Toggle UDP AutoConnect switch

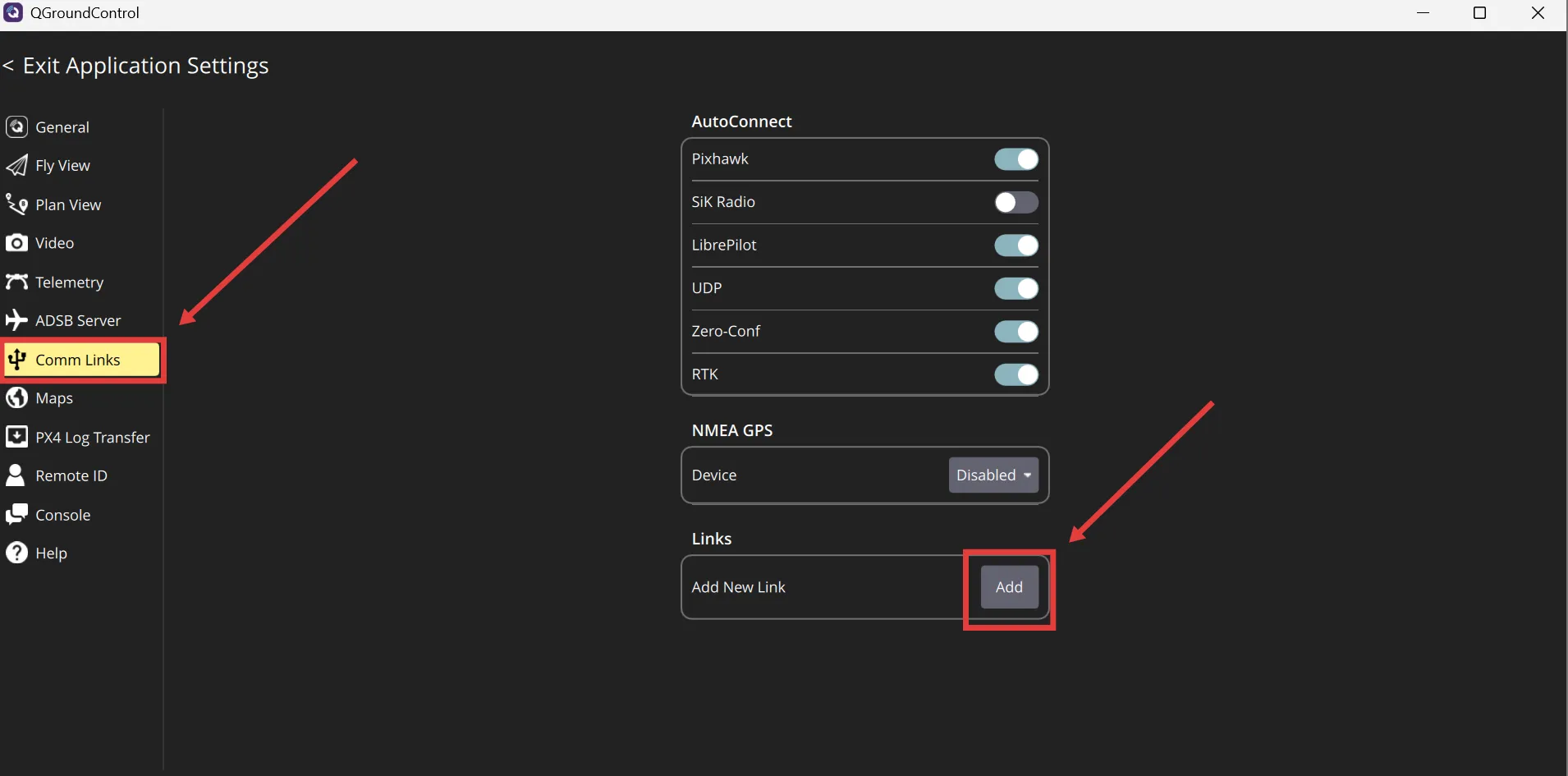[1016, 288]
